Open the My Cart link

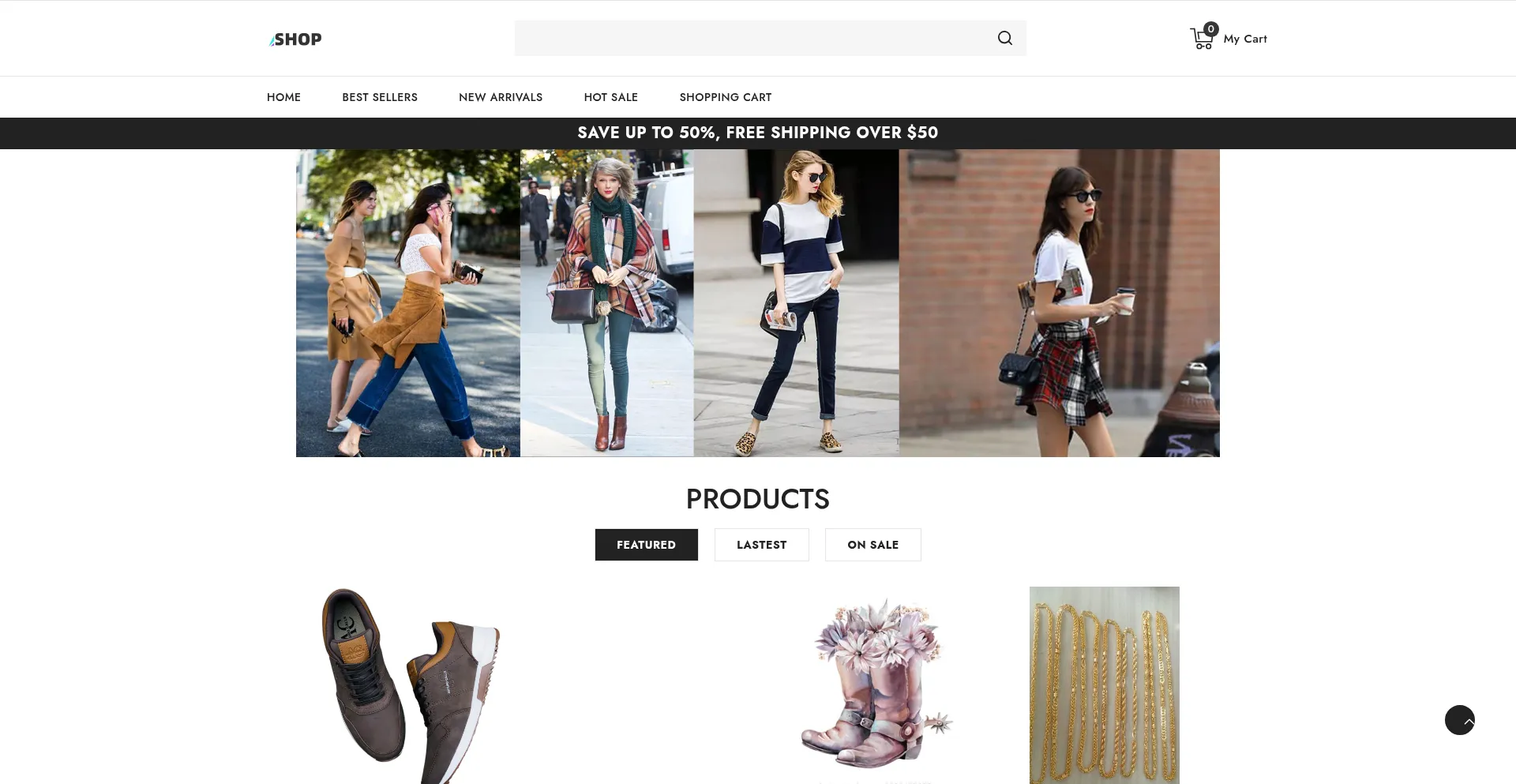point(1244,39)
